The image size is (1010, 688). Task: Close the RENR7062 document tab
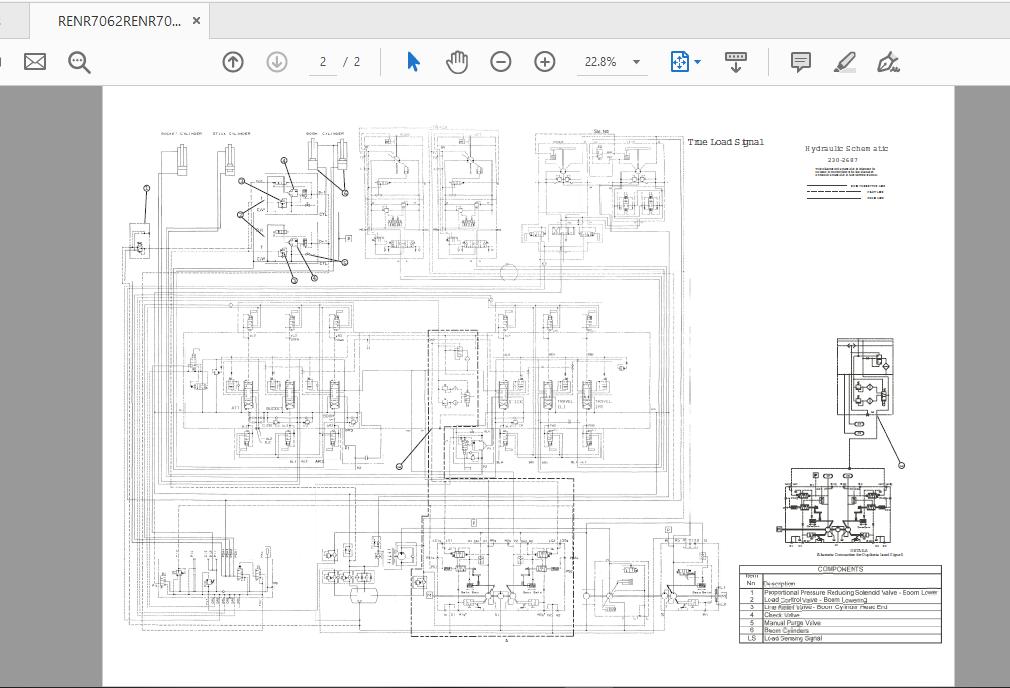[197, 20]
